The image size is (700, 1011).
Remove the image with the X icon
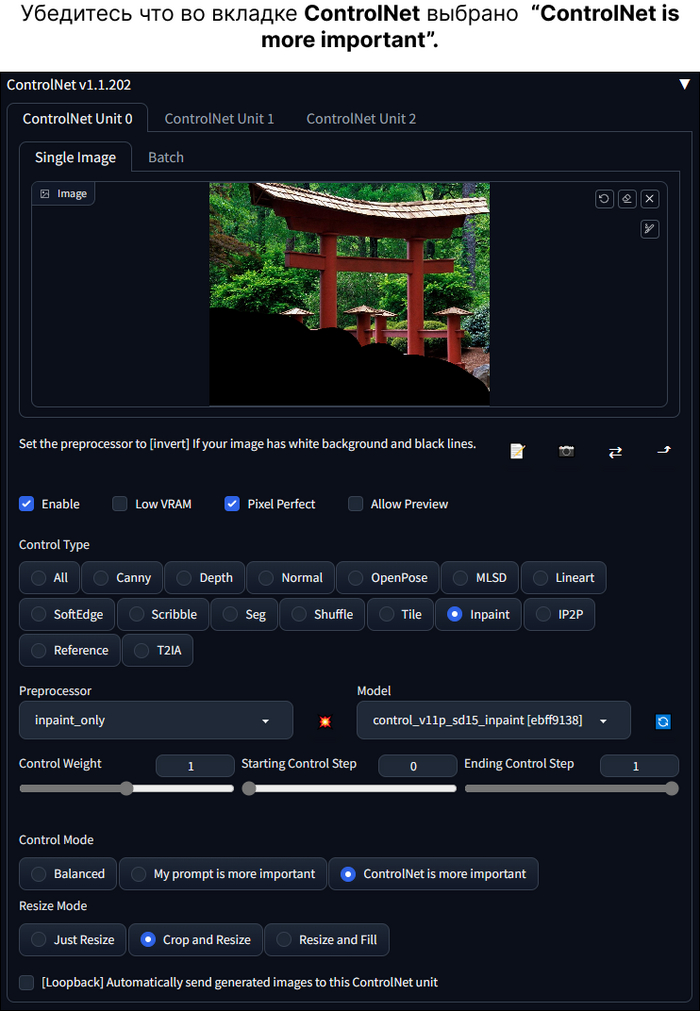(649, 199)
